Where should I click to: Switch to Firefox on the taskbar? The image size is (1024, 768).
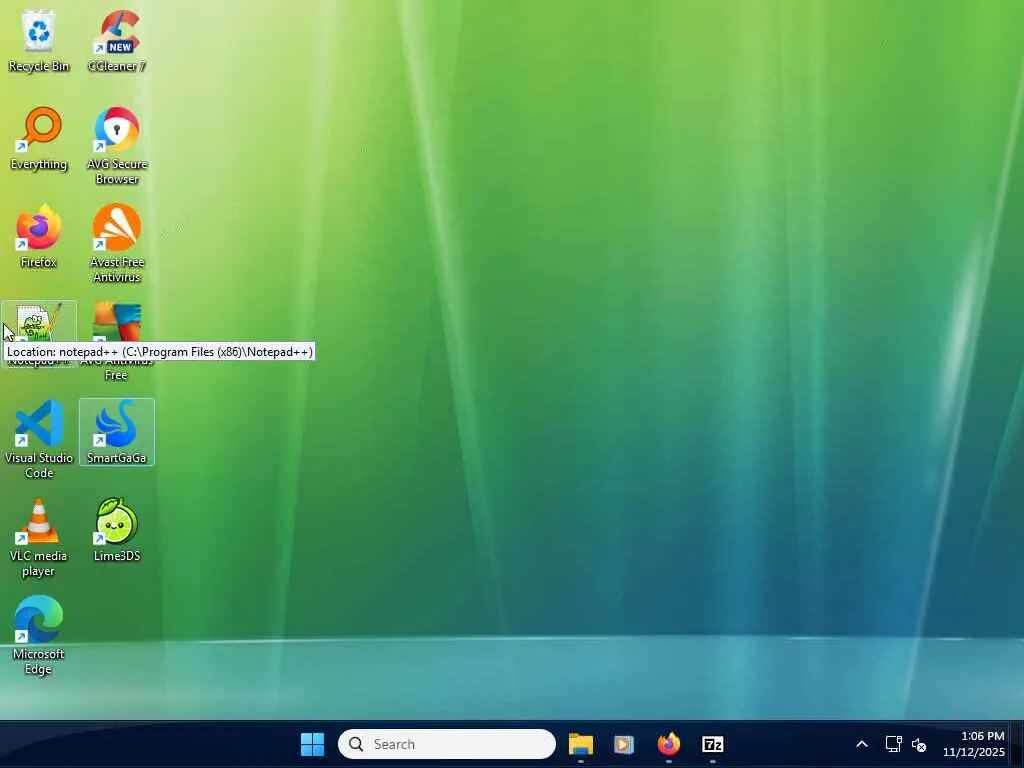(668, 744)
